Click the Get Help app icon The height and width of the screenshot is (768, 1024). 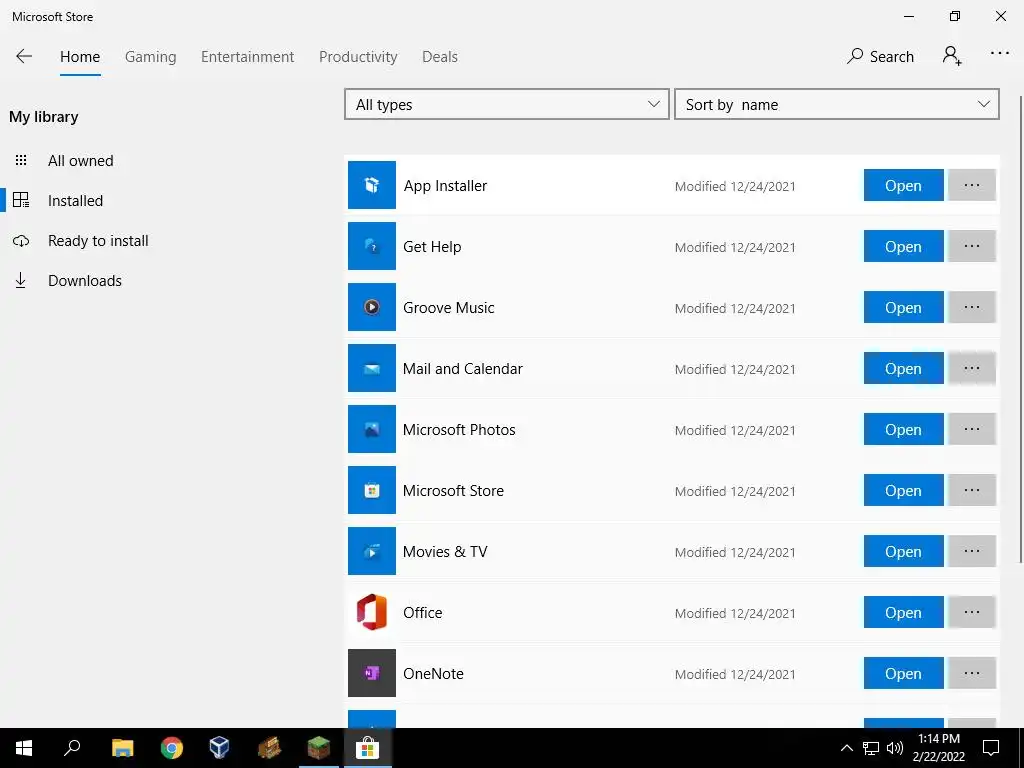click(372, 246)
